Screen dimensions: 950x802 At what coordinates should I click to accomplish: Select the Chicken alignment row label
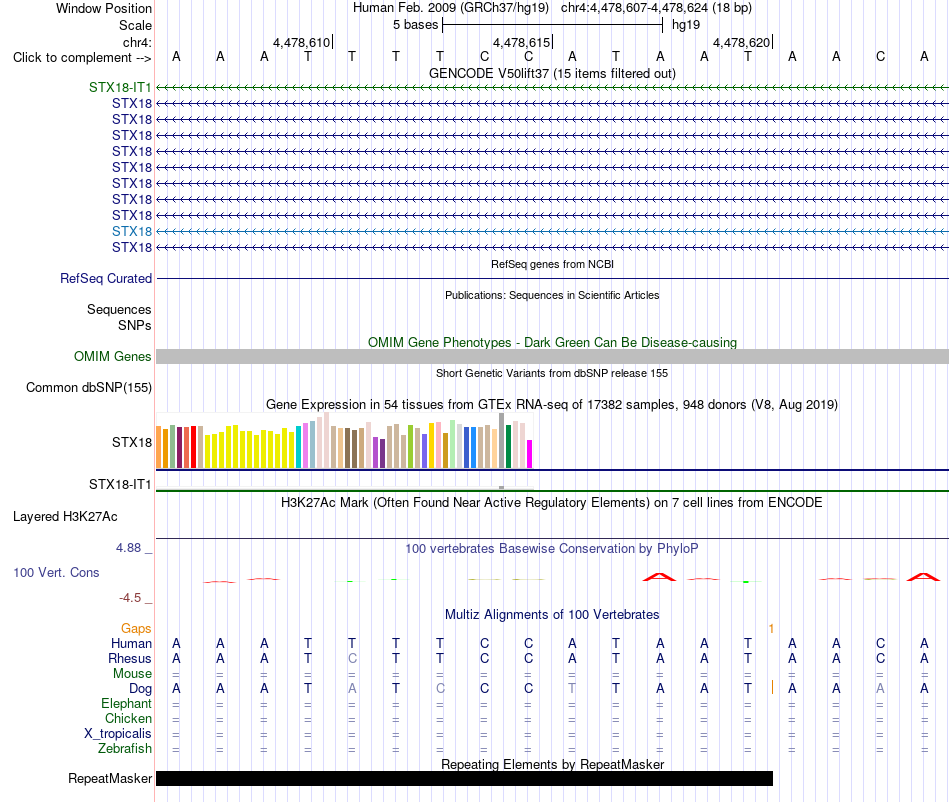[x=128, y=718]
